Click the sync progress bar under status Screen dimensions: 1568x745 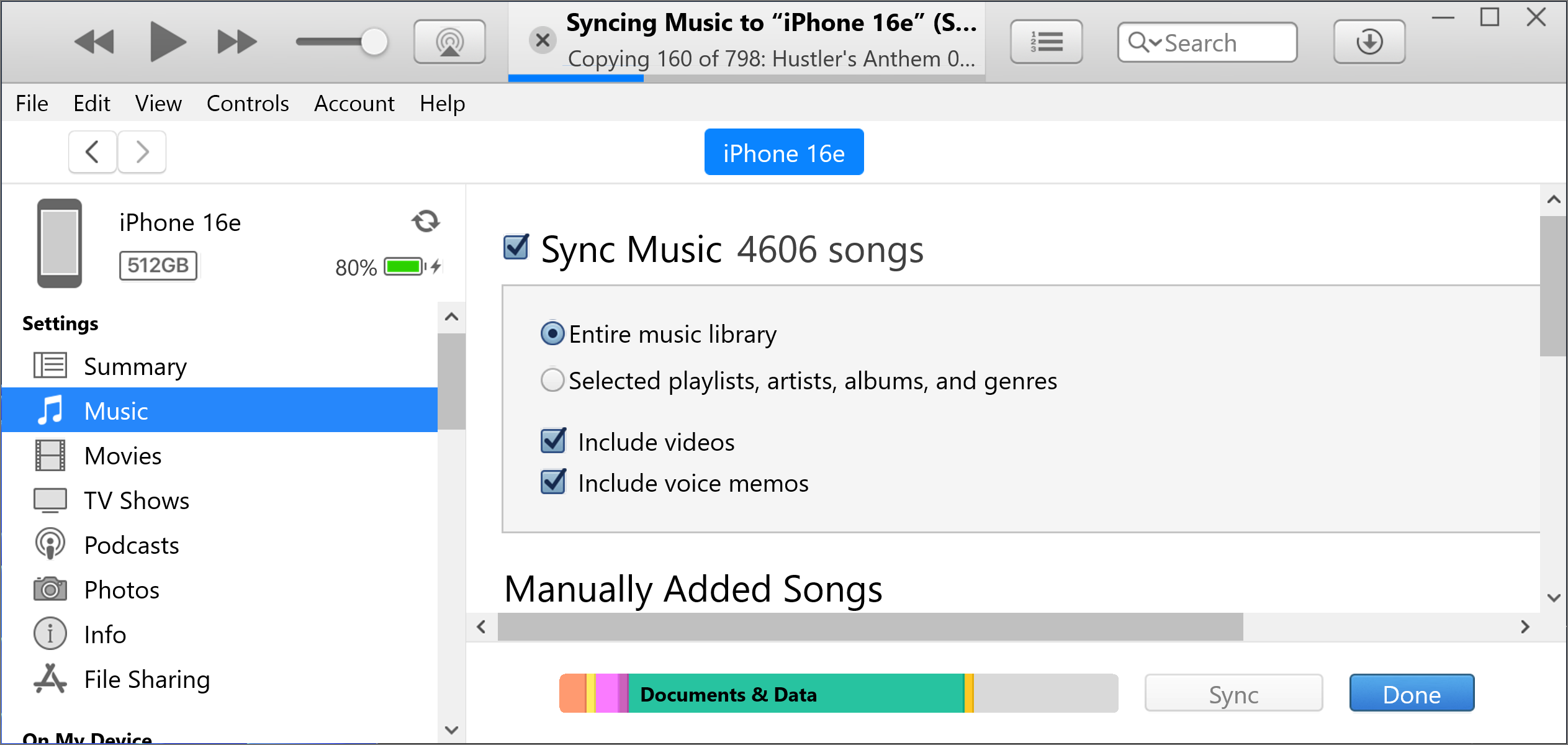[746, 78]
